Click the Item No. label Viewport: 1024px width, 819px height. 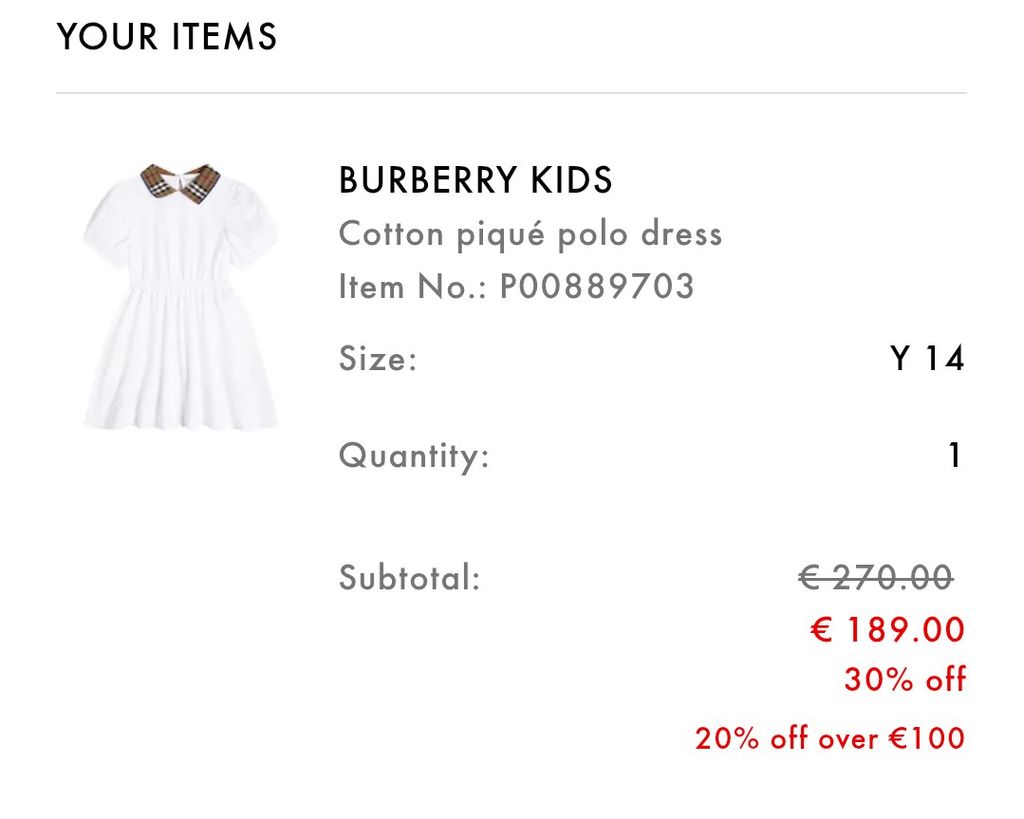point(414,287)
